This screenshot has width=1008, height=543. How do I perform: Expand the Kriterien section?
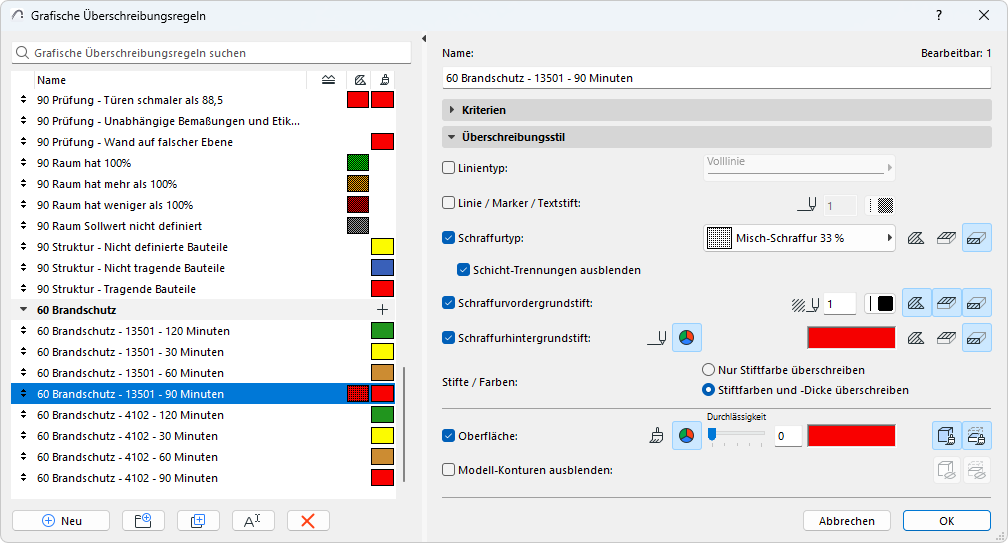pos(717,110)
